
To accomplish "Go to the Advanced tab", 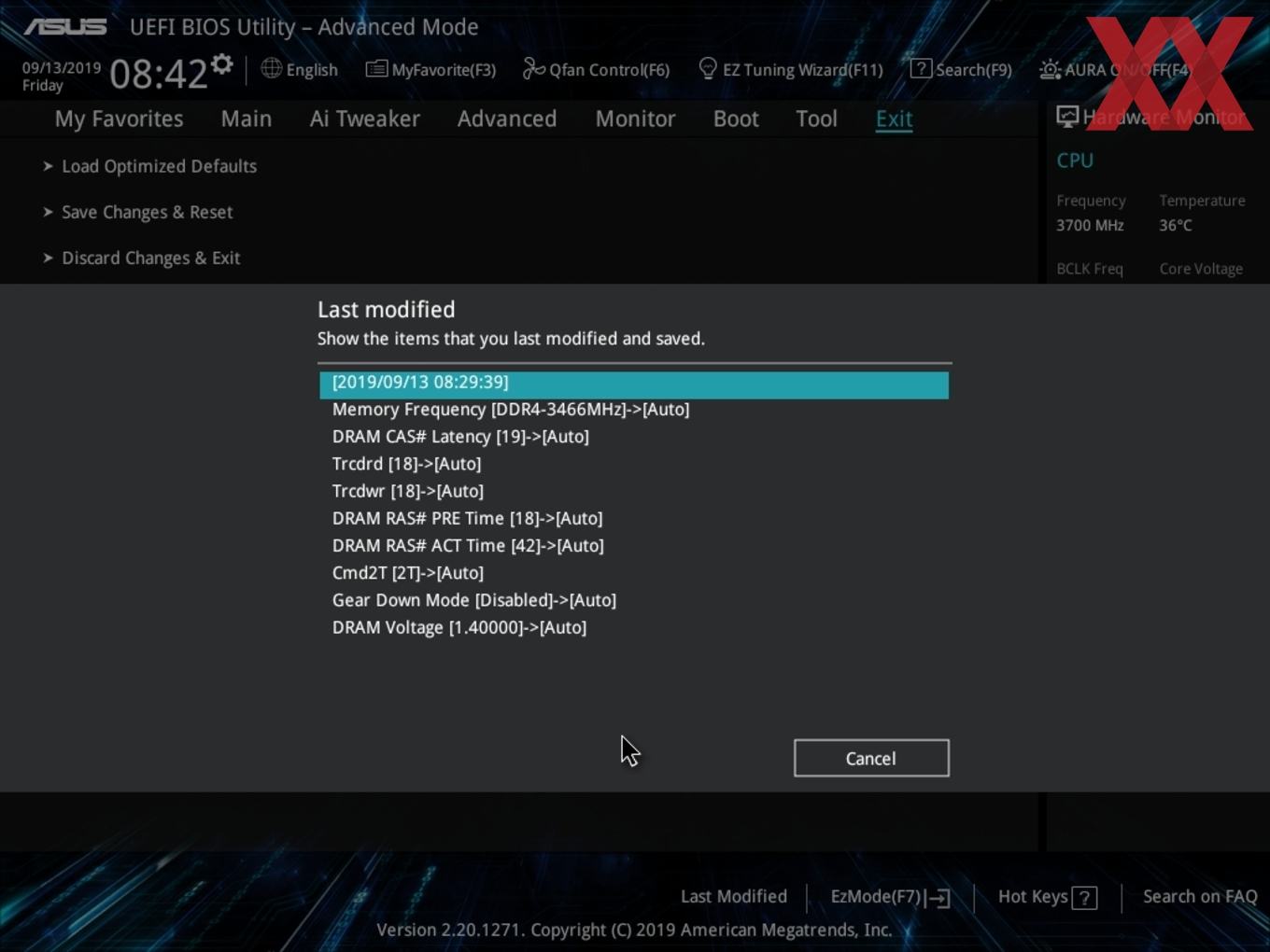I will 507,119.
